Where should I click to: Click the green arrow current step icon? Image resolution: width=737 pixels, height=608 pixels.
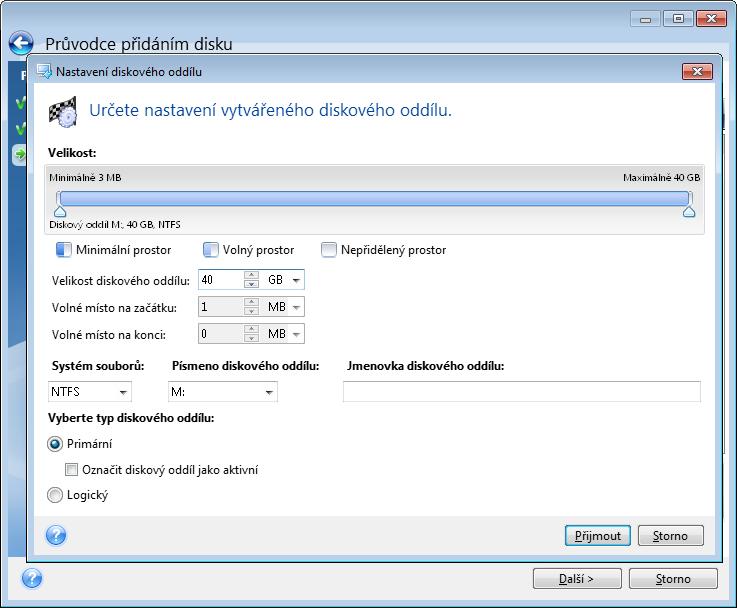click(x=20, y=154)
